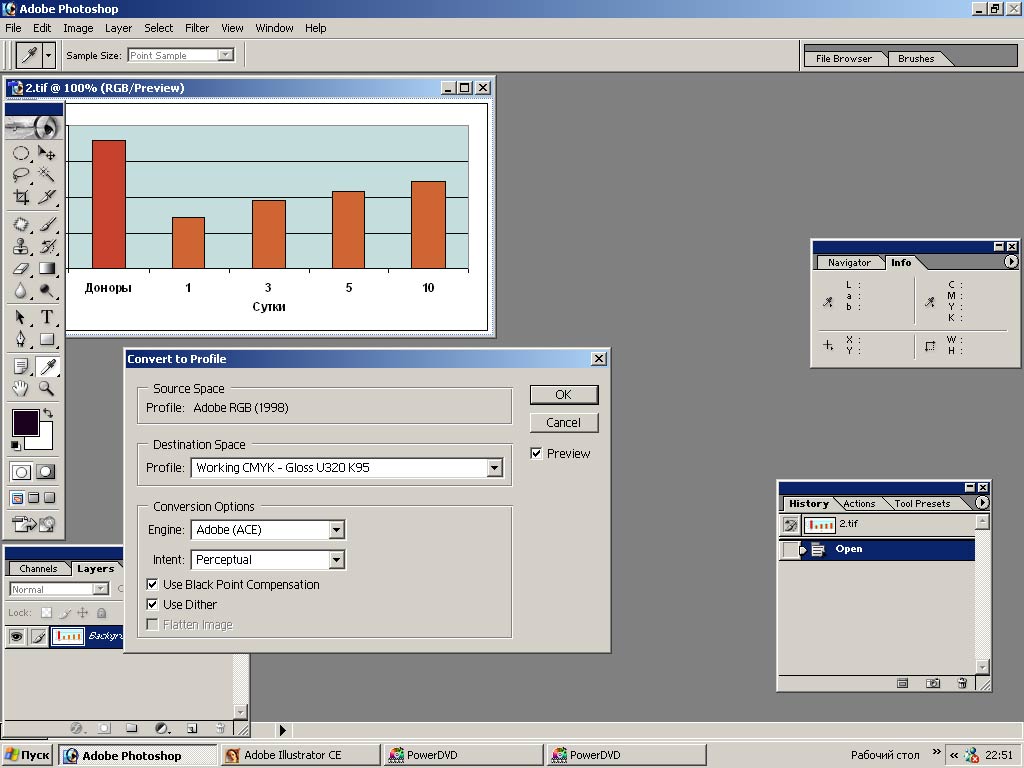Image resolution: width=1024 pixels, height=768 pixels.
Task: Uncheck Use Black Point Compensation
Action: [x=152, y=584]
